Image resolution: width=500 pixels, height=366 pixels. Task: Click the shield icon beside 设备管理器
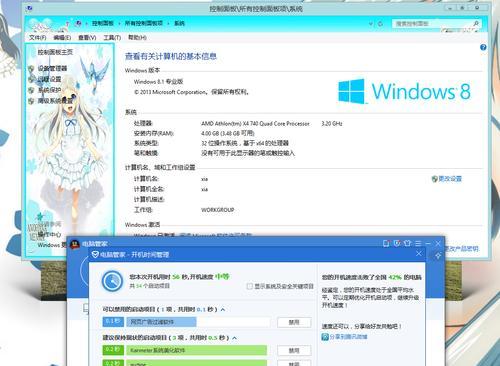(x=31, y=69)
